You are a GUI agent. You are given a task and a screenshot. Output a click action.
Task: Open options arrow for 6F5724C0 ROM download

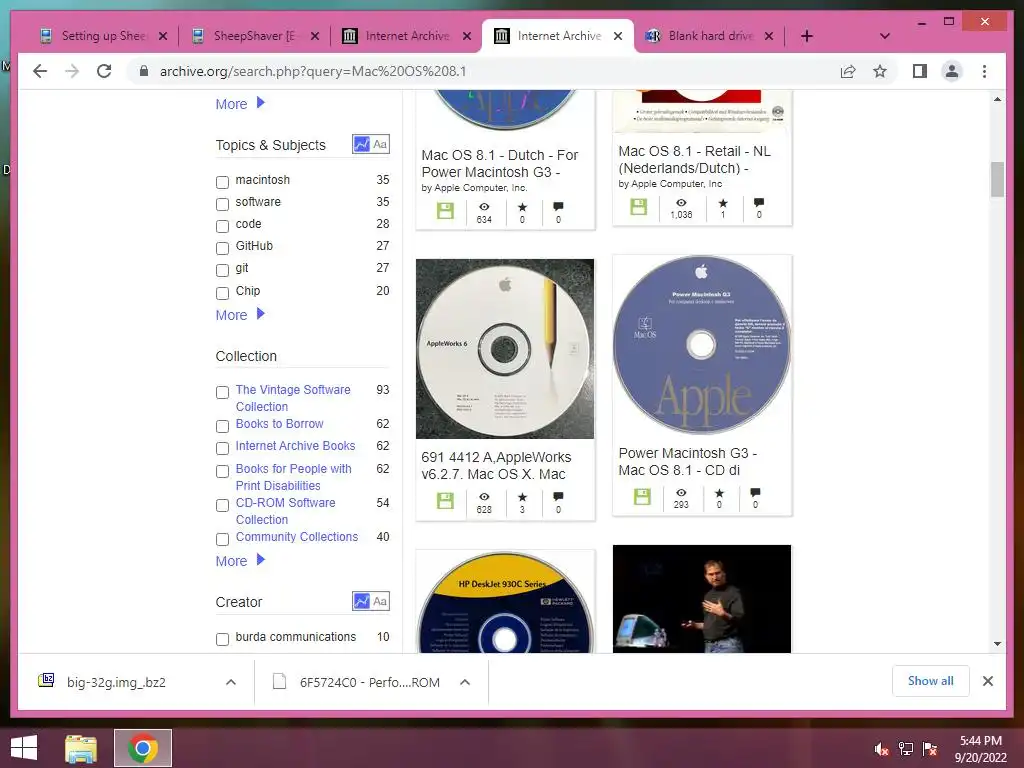(465, 682)
